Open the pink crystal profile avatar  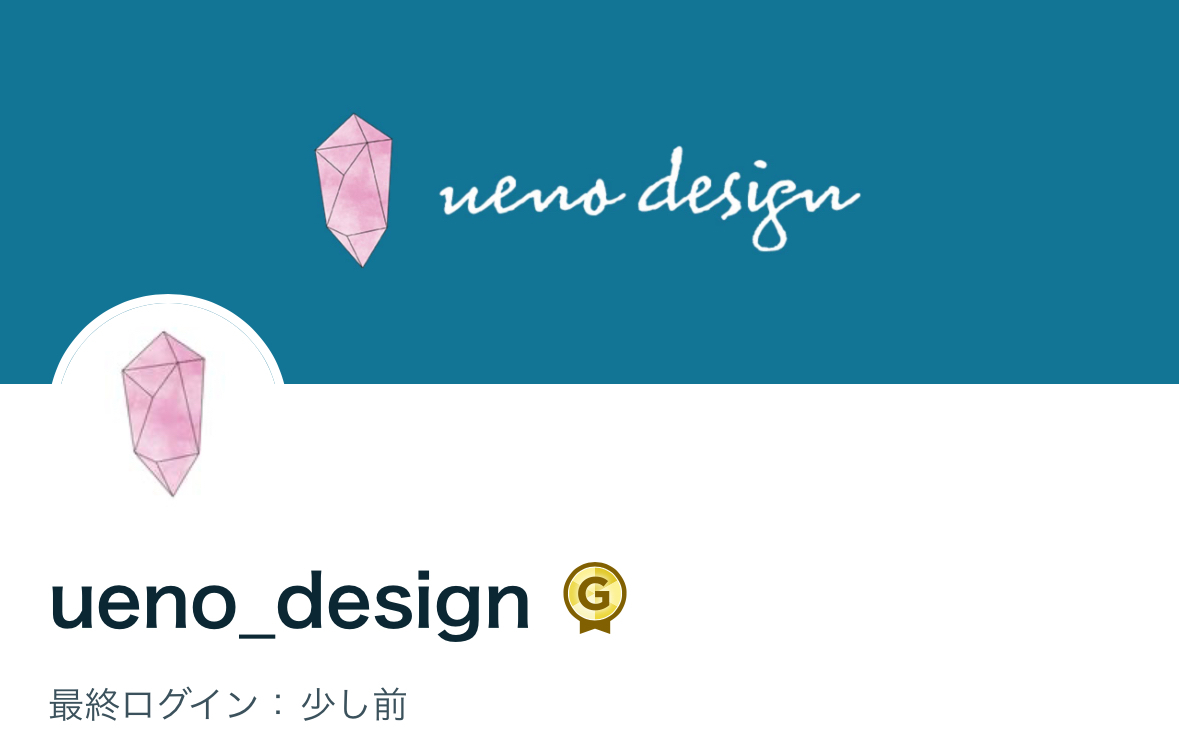[164, 413]
